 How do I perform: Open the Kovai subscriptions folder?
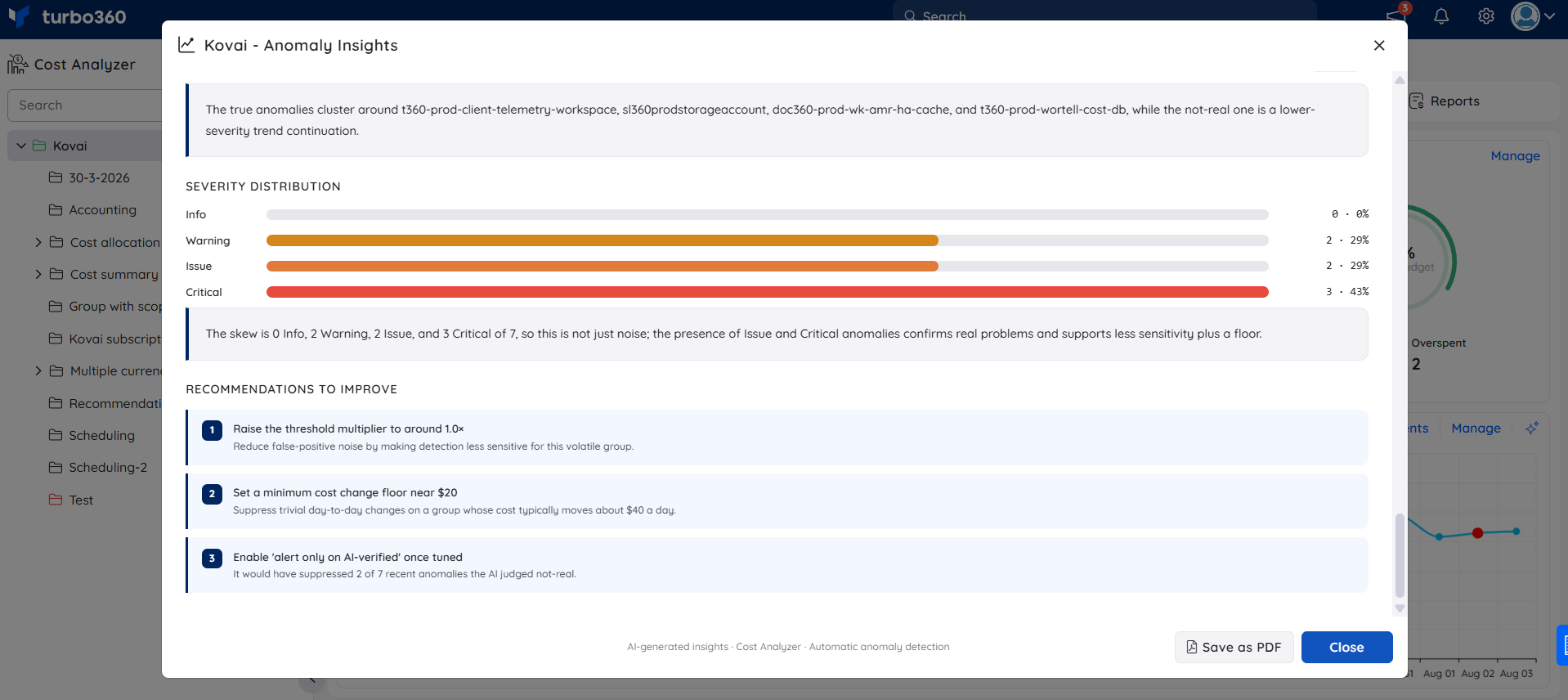pos(114,339)
